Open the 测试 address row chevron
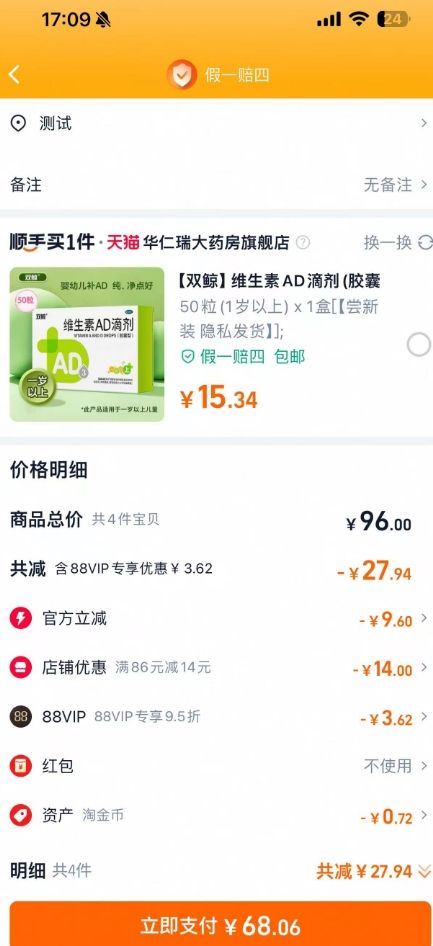Image resolution: width=433 pixels, height=946 pixels. coord(424,124)
